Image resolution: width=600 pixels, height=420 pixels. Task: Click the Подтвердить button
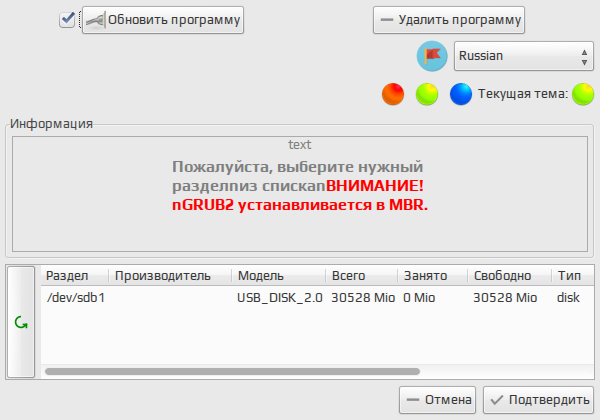538,400
